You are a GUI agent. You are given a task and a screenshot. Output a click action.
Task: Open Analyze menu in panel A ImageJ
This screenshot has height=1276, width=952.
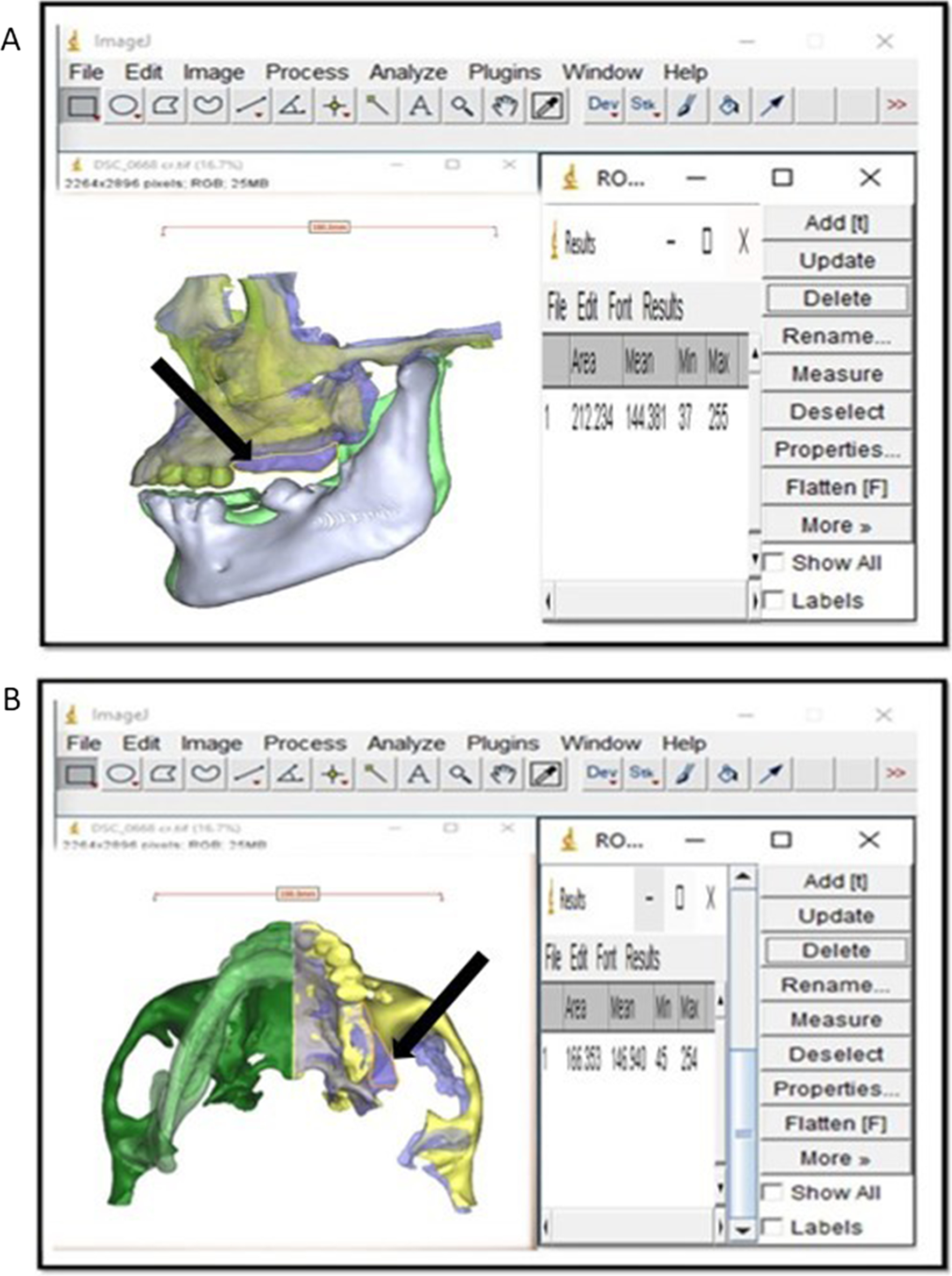[408, 73]
